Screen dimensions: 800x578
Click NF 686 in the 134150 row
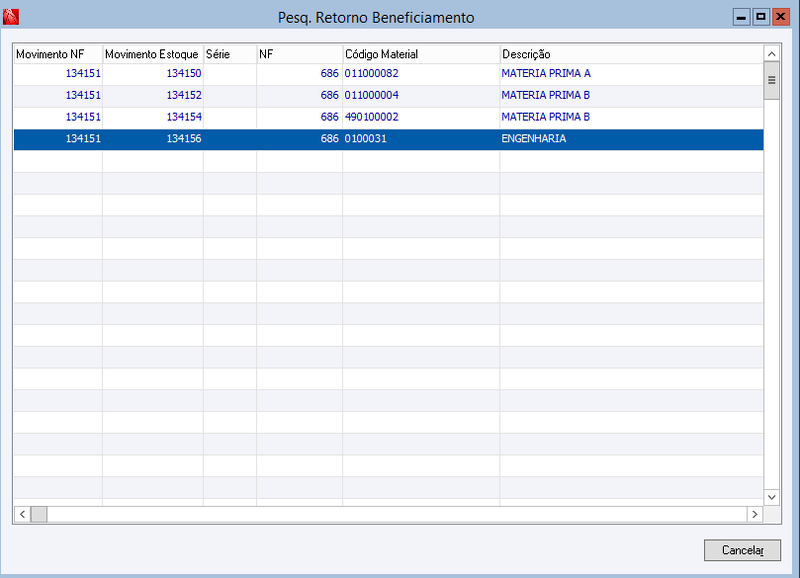click(x=330, y=73)
